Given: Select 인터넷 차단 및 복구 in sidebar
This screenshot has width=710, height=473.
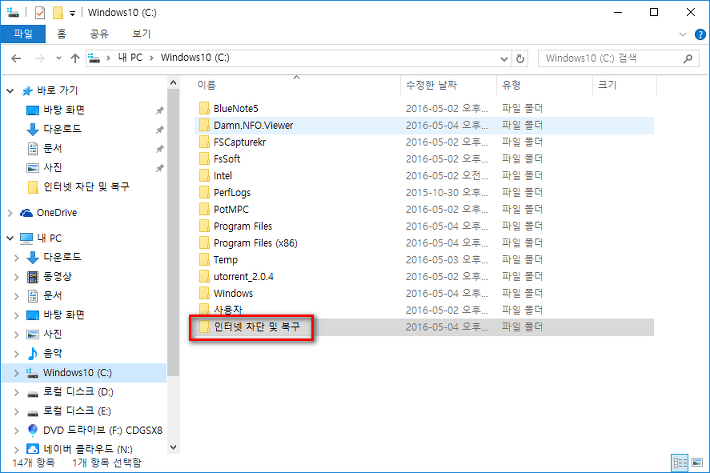Looking at the screenshot, I should point(86,186).
